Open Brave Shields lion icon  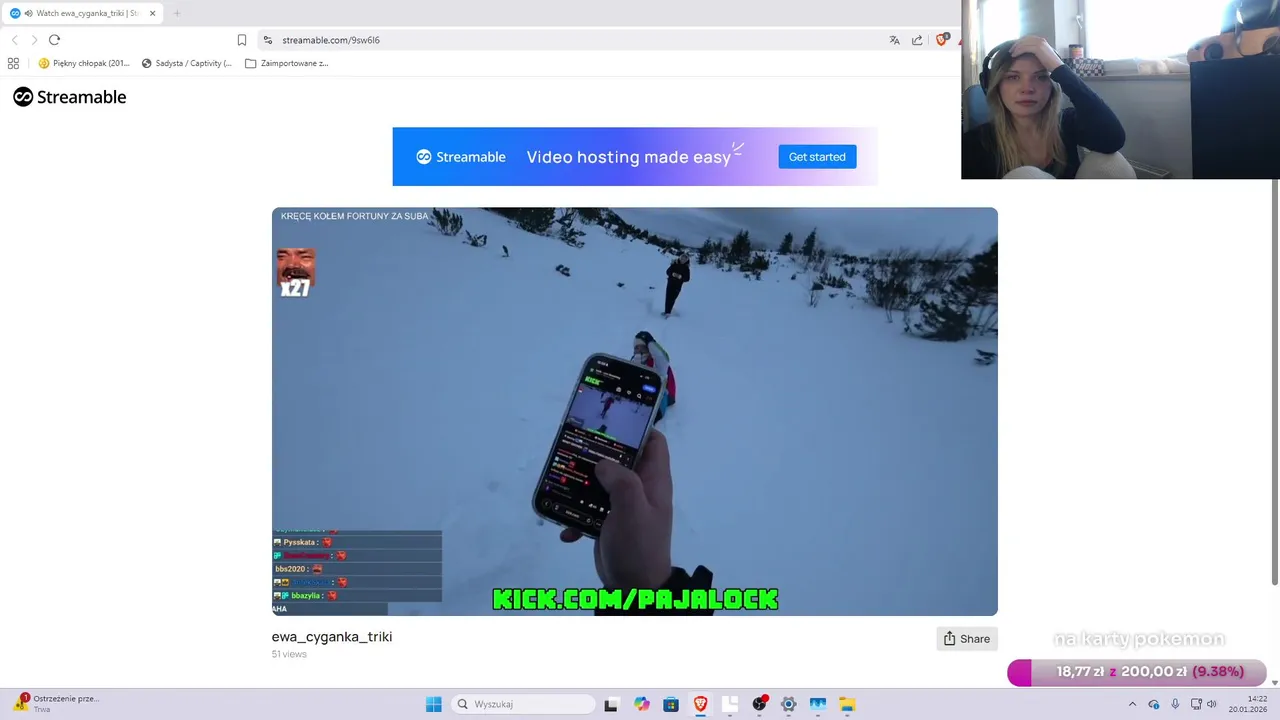tap(941, 40)
